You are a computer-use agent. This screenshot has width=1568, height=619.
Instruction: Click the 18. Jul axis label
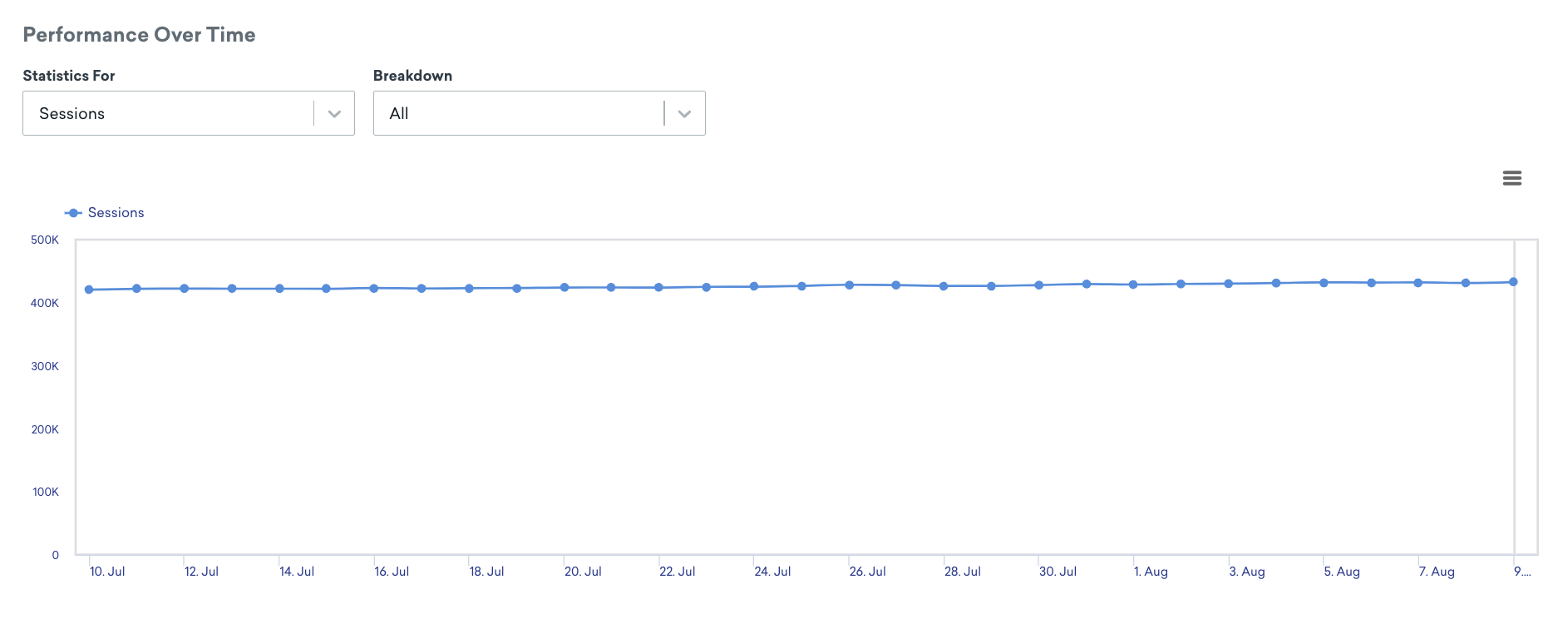486,572
